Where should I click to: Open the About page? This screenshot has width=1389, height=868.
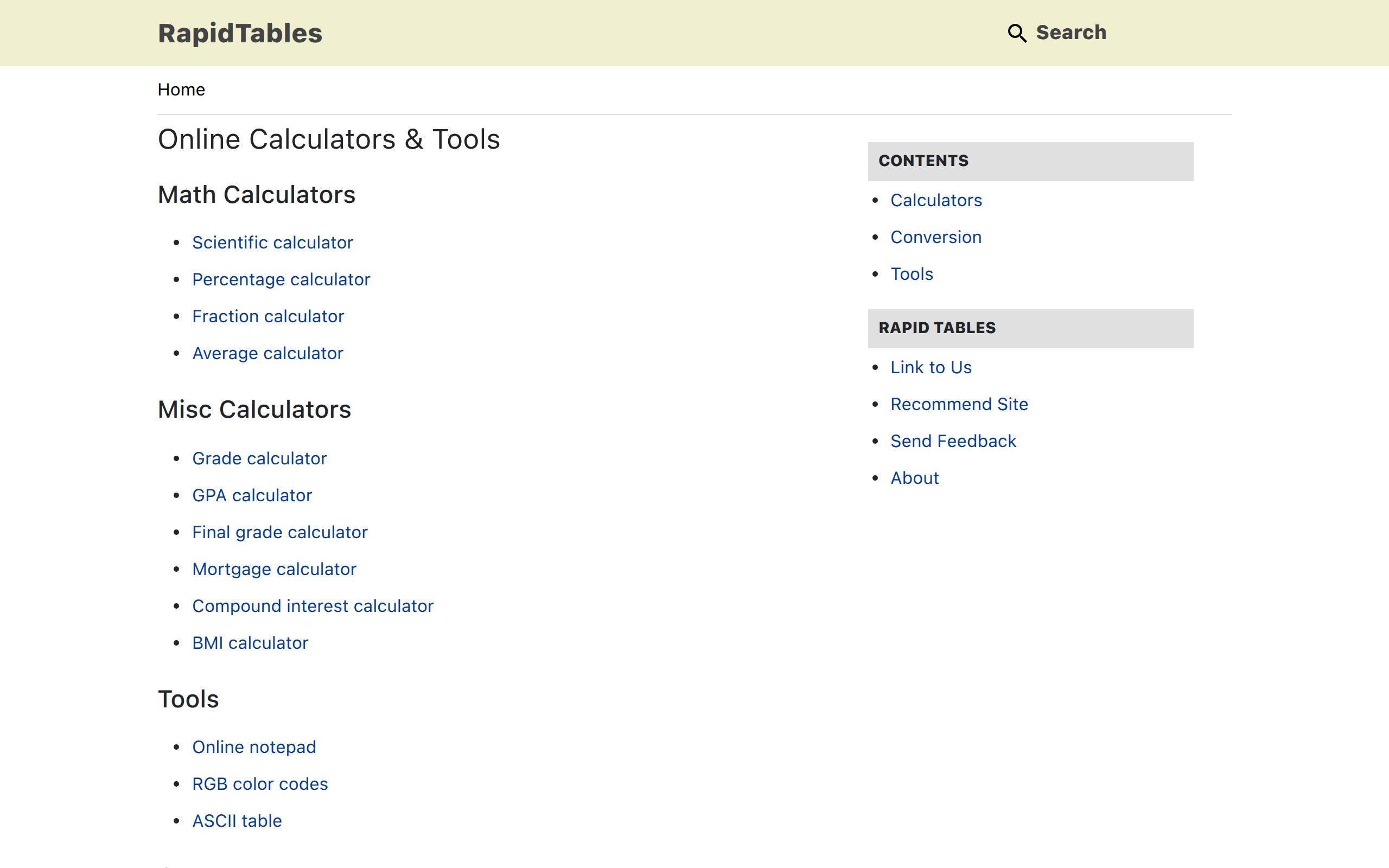914,477
